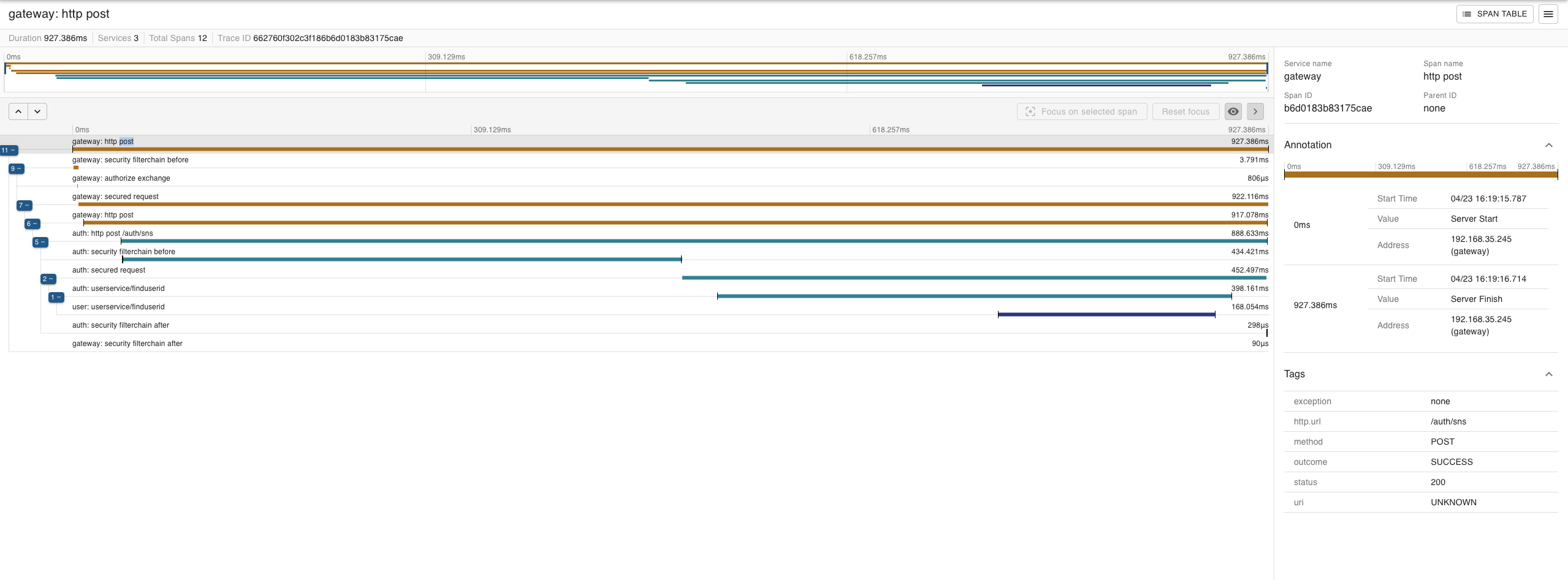1568x580 pixels.
Task: Click the Span ID b6d0183b83175cae
Action: coord(1328,108)
